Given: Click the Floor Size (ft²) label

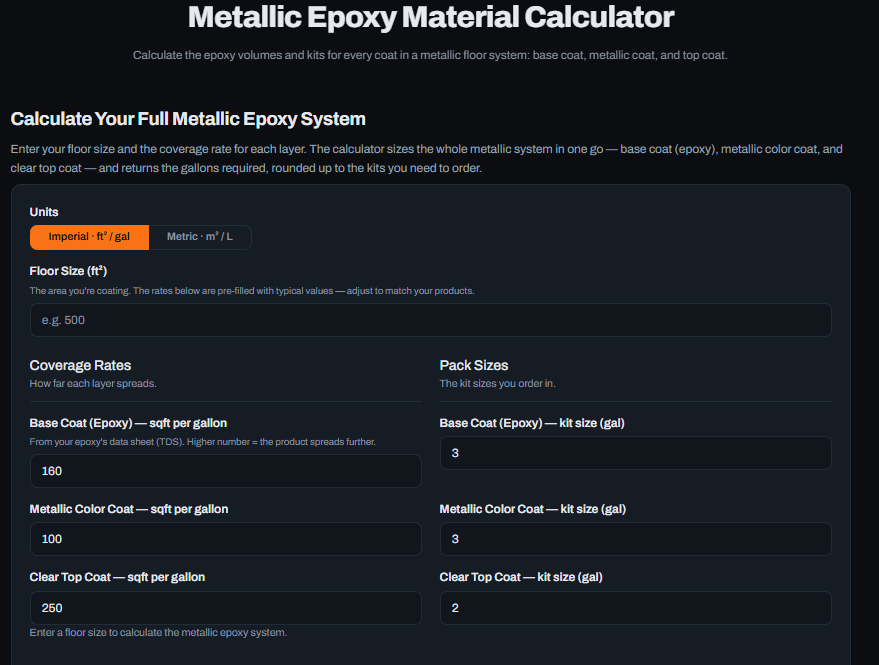Looking at the screenshot, I should coord(68,271).
